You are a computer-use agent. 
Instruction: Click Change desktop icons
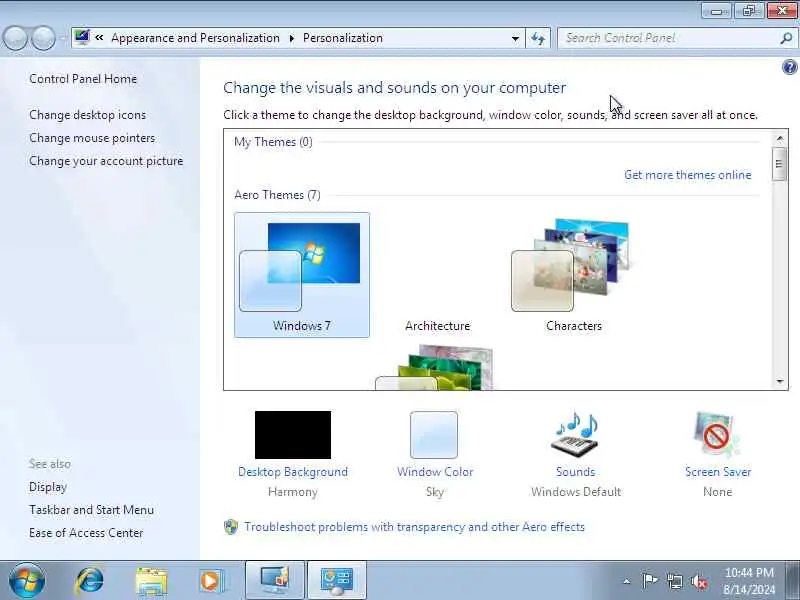tap(87, 115)
